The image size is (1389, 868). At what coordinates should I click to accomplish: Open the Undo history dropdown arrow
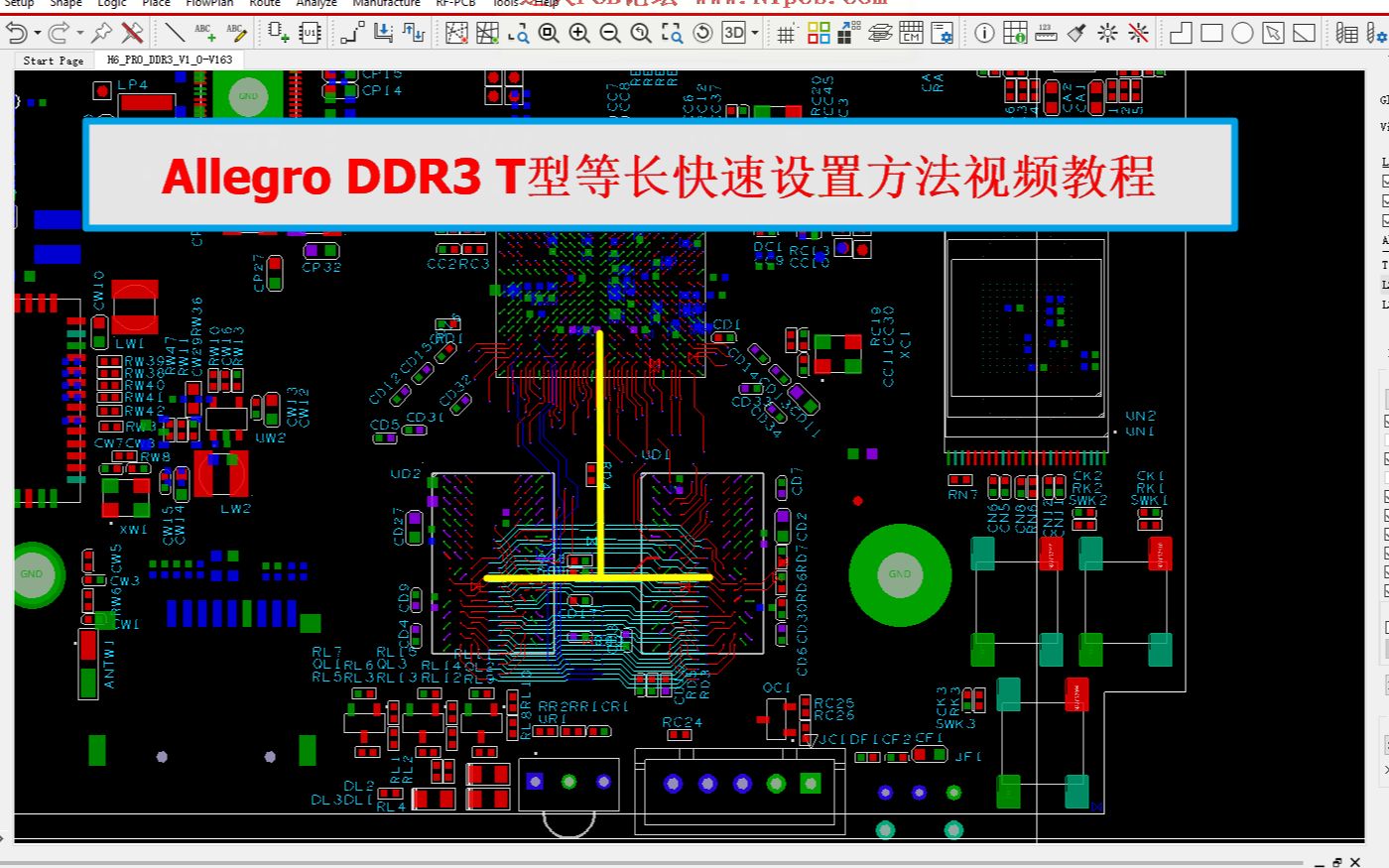37,33
